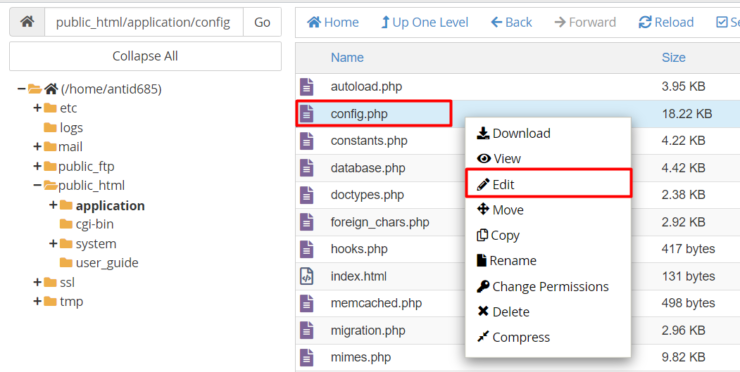Screen dimensions: 740x372
Task: Click the Go button
Action: pos(262,22)
